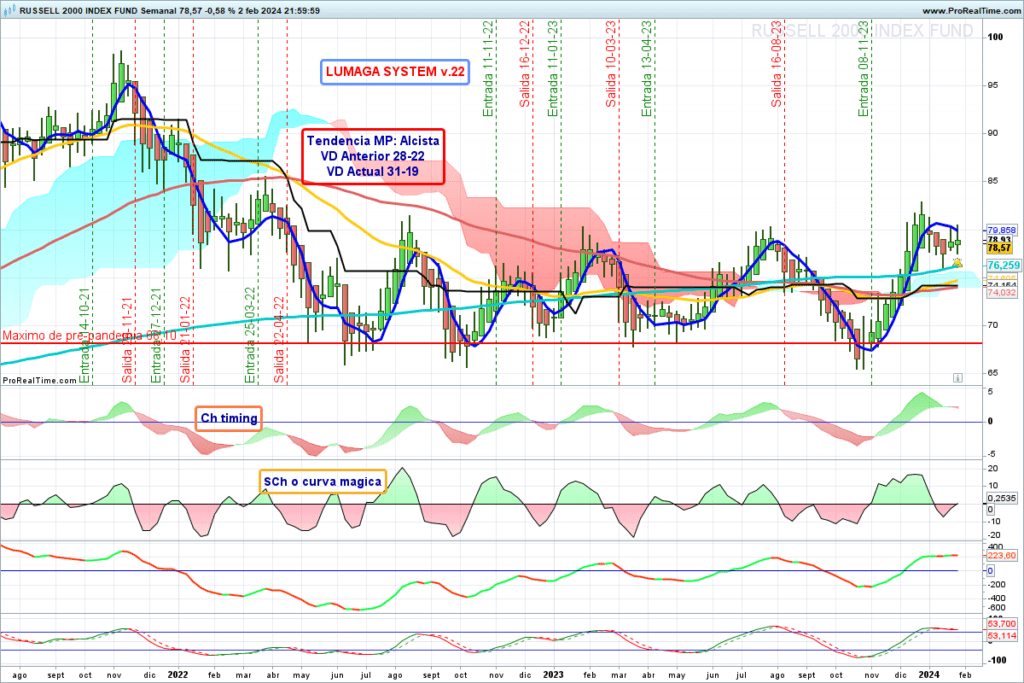Click the Entrada 11-01-23 marker label
The height and width of the screenshot is (683, 1024).
coord(553,69)
